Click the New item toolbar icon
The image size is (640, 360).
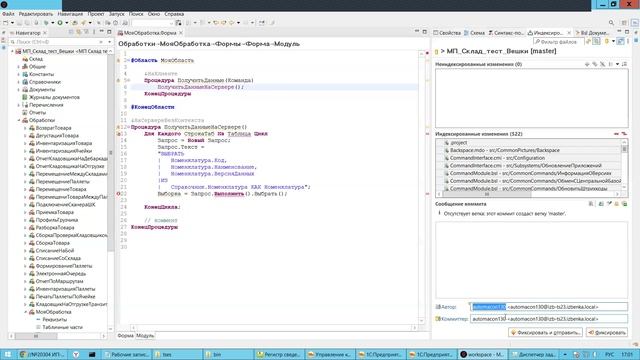coord(6,23)
